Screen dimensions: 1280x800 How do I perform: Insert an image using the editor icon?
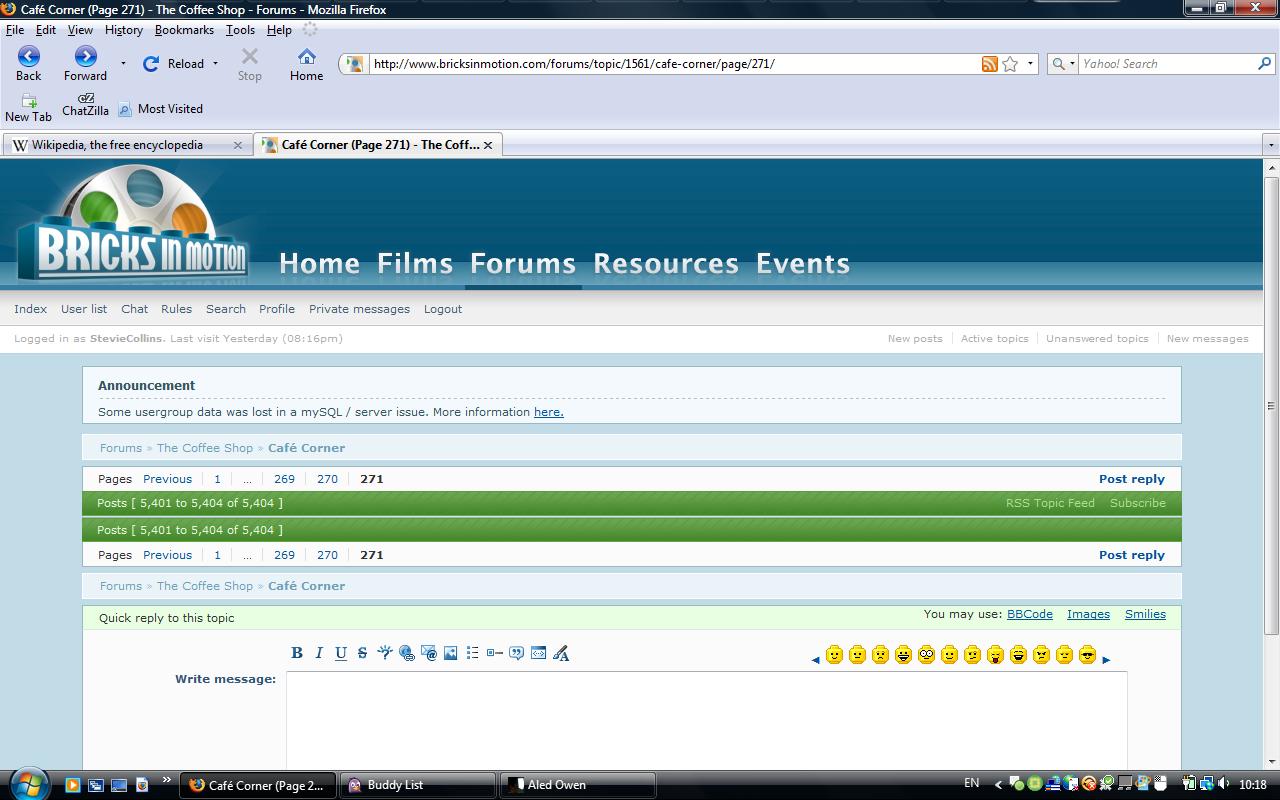[x=451, y=653]
